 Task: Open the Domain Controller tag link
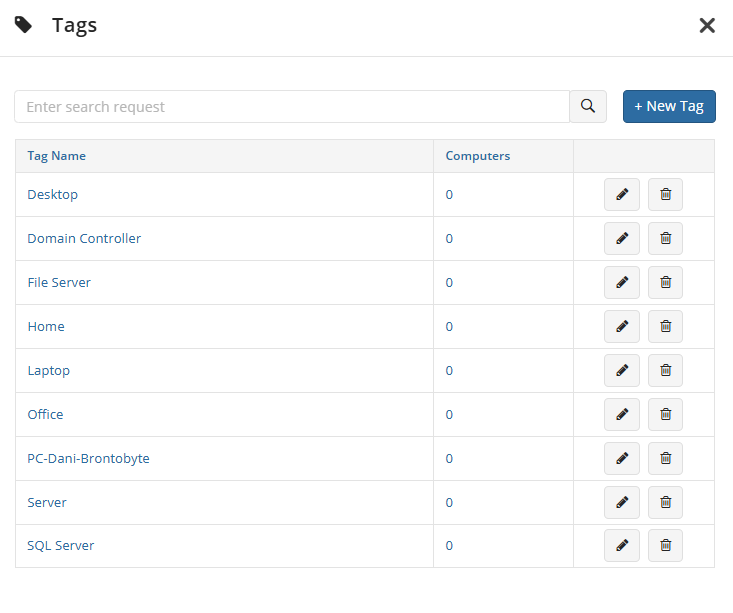click(x=84, y=238)
